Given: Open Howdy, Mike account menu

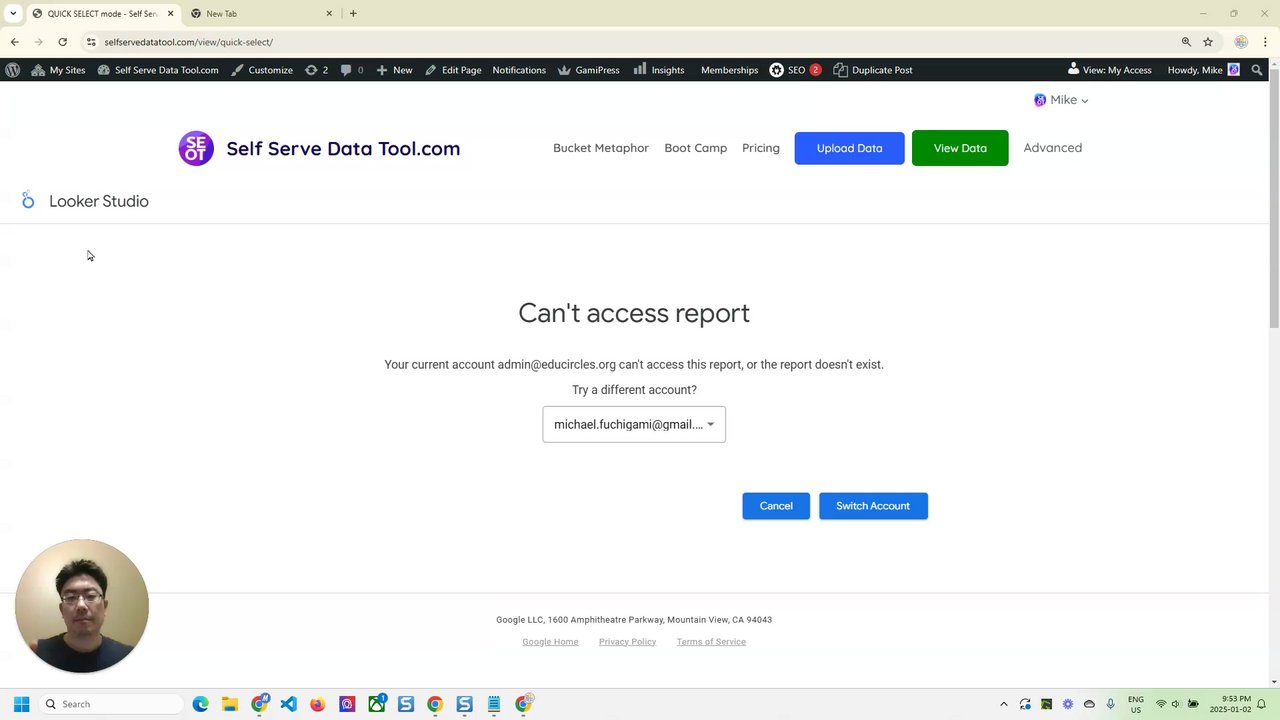Looking at the screenshot, I should (x=1204, y=70).
